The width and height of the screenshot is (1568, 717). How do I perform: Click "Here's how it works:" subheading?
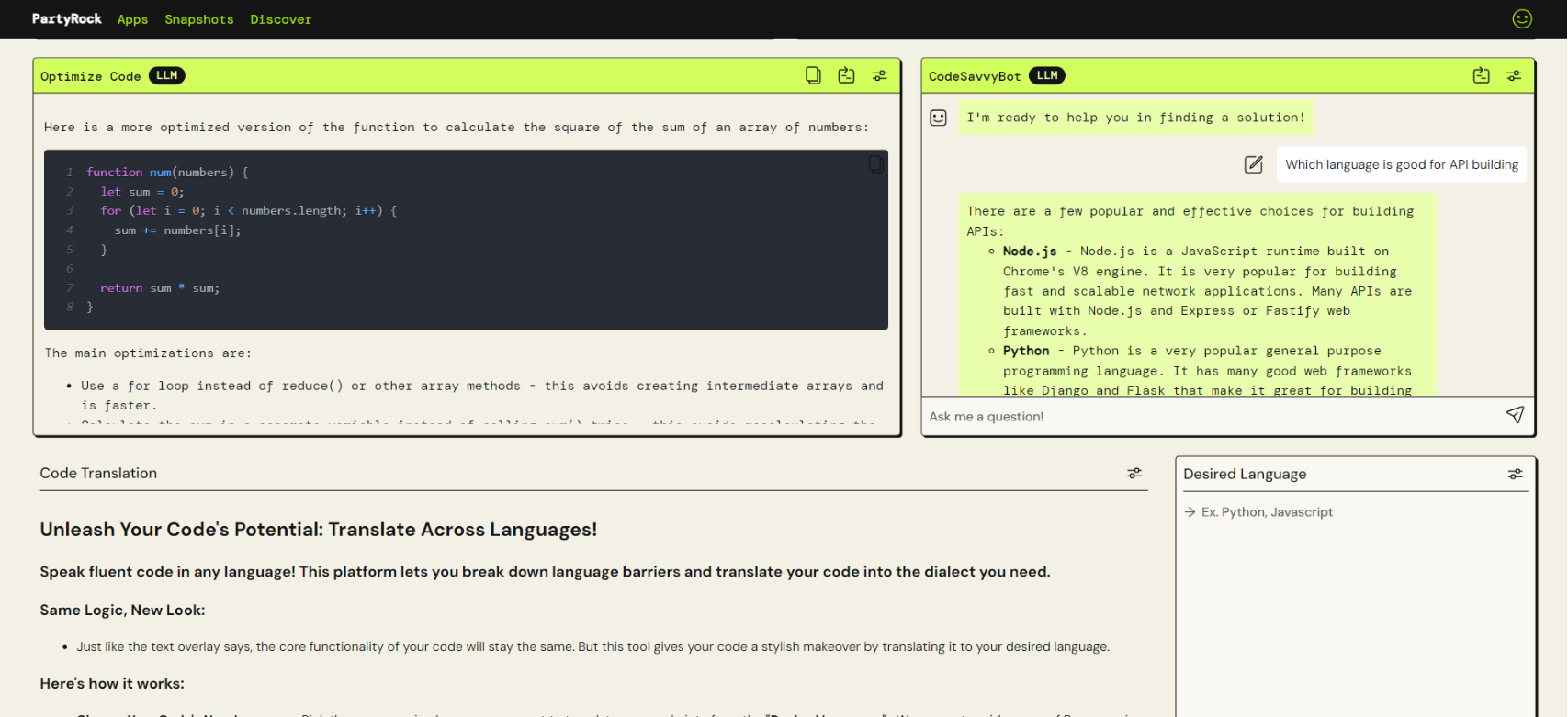[112, 684]
